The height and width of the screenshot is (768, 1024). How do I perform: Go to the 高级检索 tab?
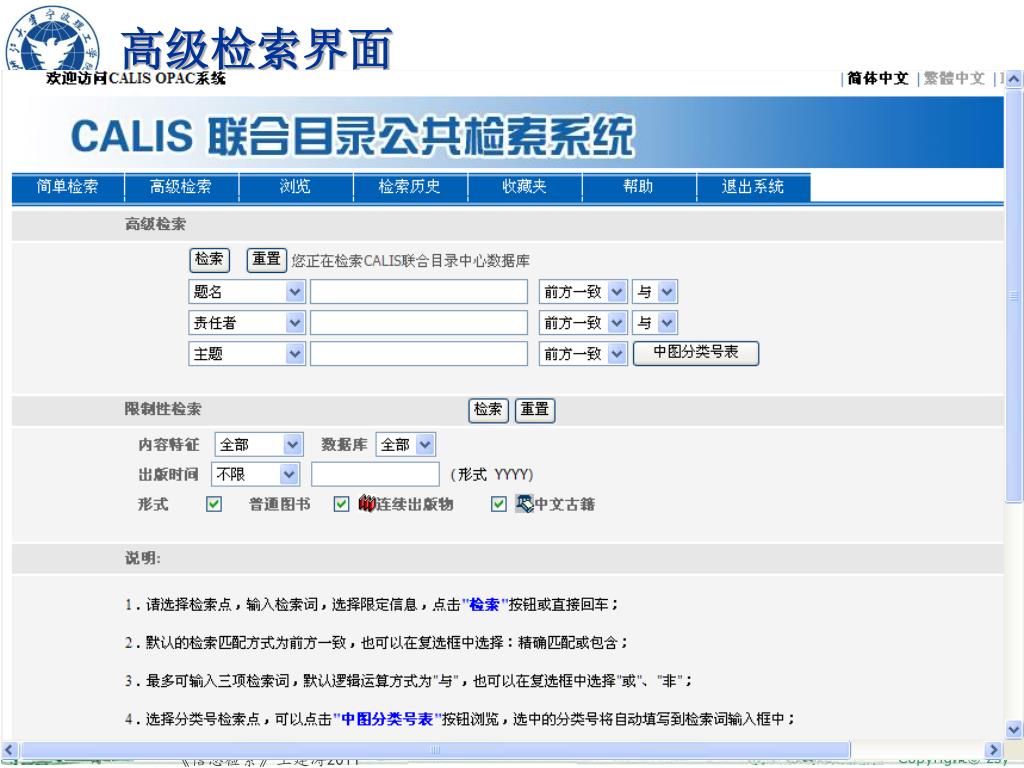click(x=181, y=187)
